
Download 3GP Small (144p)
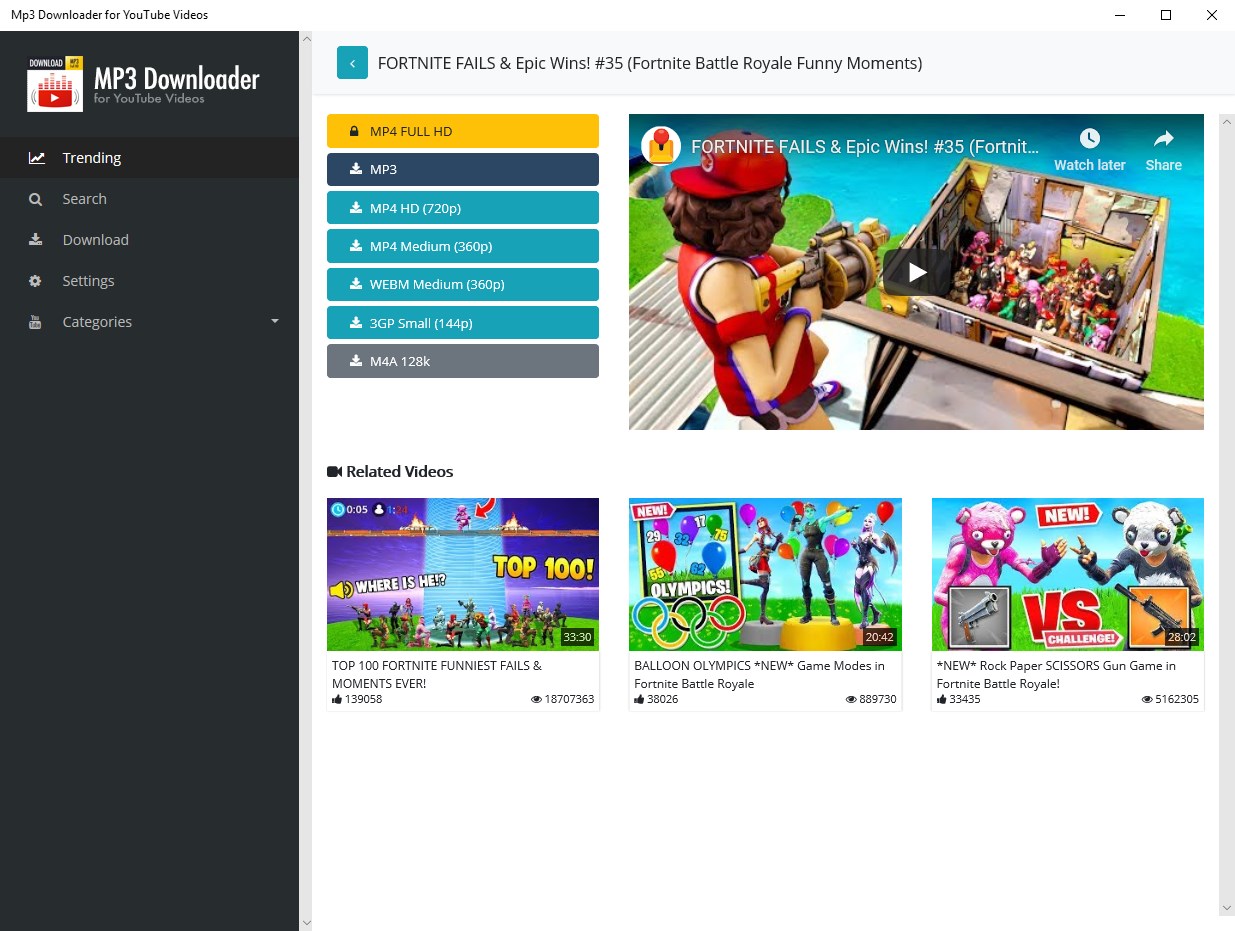coord(463,323)
